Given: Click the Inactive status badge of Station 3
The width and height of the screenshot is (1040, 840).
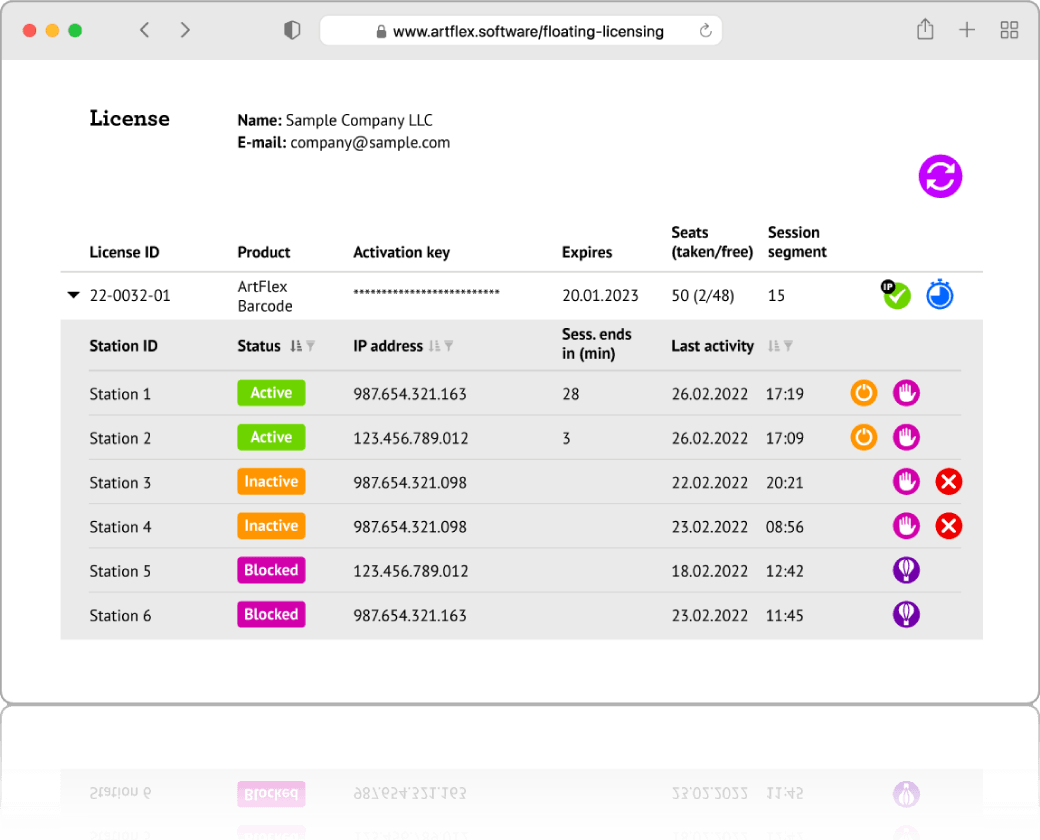Looking at the screenshot, I should 271,482.
